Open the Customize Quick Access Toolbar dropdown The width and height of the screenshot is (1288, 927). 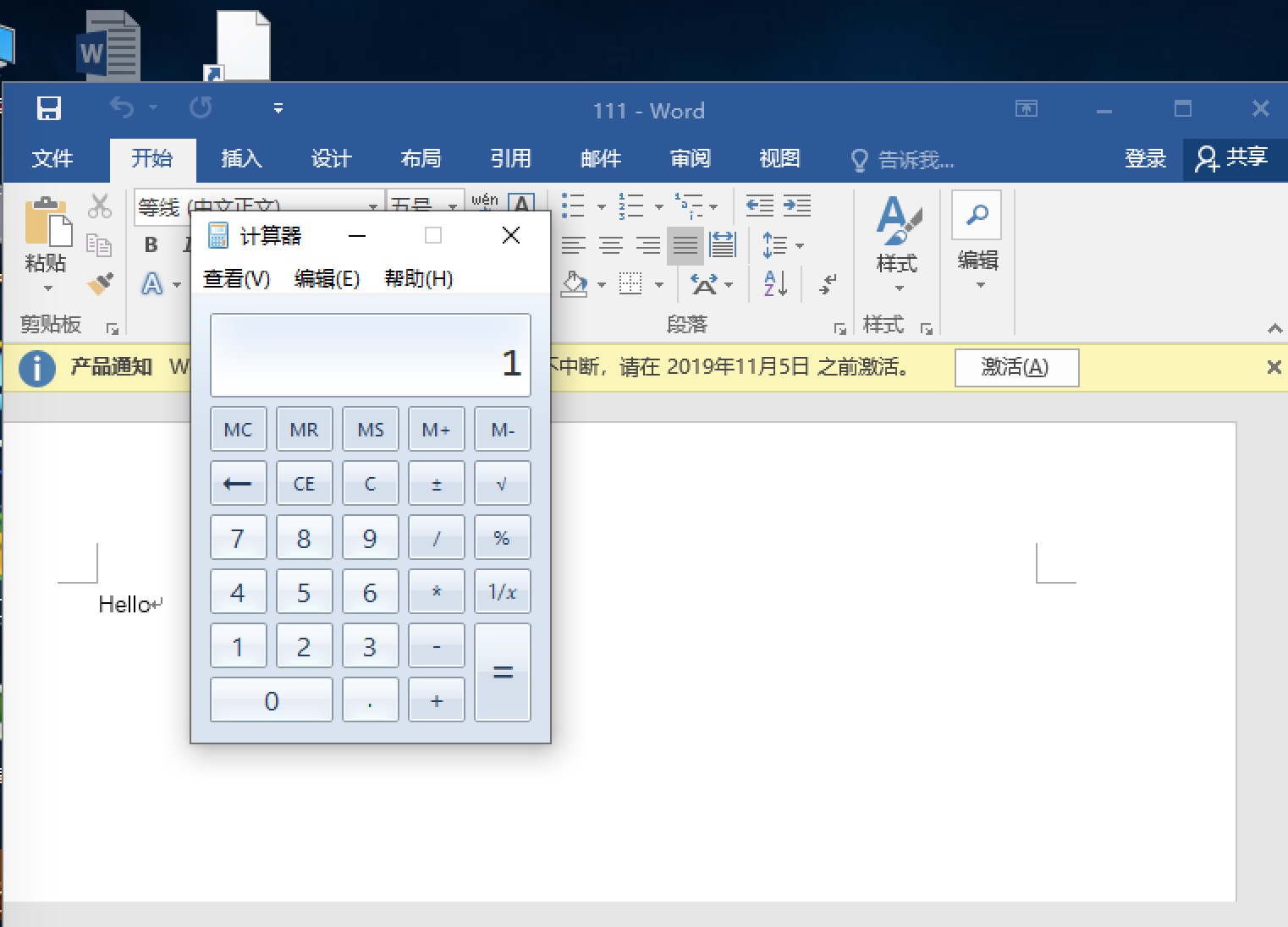[278, 108]
